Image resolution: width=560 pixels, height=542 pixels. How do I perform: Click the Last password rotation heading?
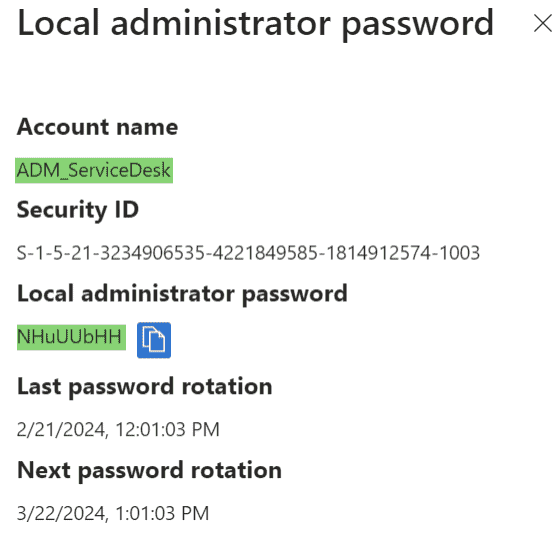(145, 387)
